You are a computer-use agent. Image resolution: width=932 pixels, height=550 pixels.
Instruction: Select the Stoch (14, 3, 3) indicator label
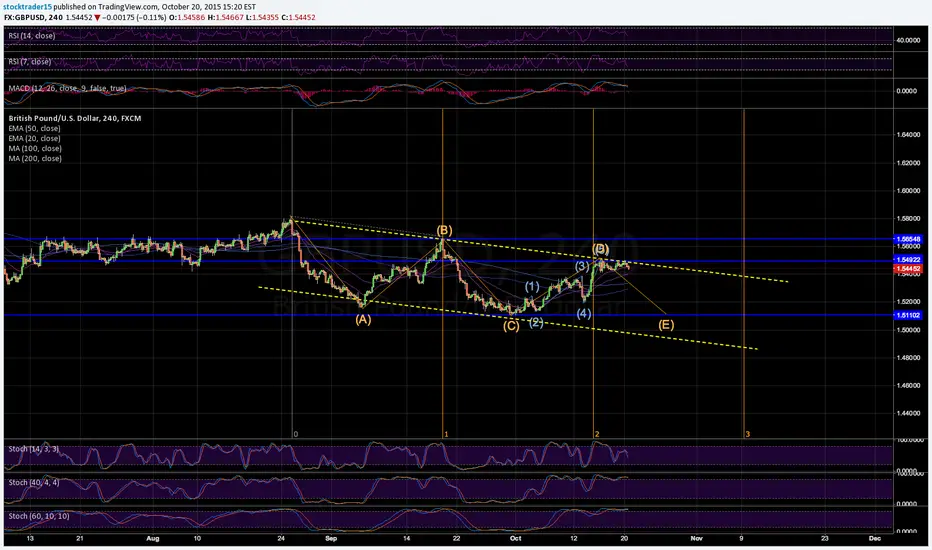pos(33,449)
